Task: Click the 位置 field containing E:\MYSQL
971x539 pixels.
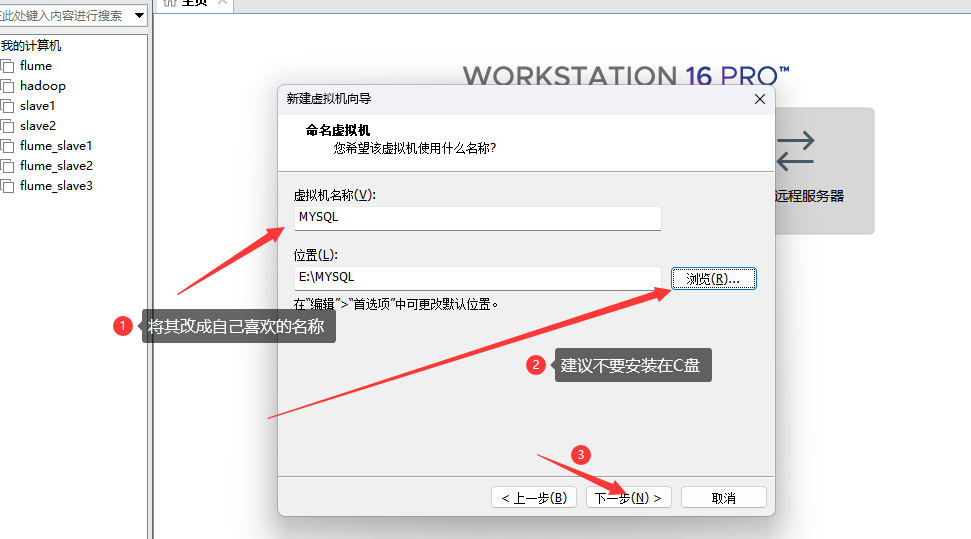Action: click(x=477, y=278)
